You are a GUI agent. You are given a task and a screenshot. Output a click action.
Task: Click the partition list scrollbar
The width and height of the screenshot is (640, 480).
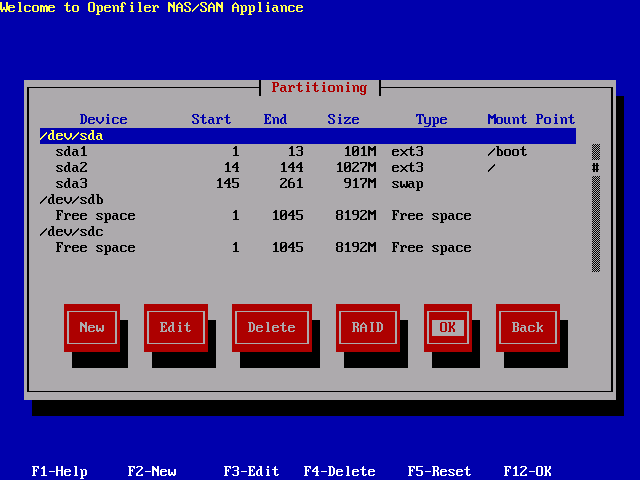tap(596, 208)
